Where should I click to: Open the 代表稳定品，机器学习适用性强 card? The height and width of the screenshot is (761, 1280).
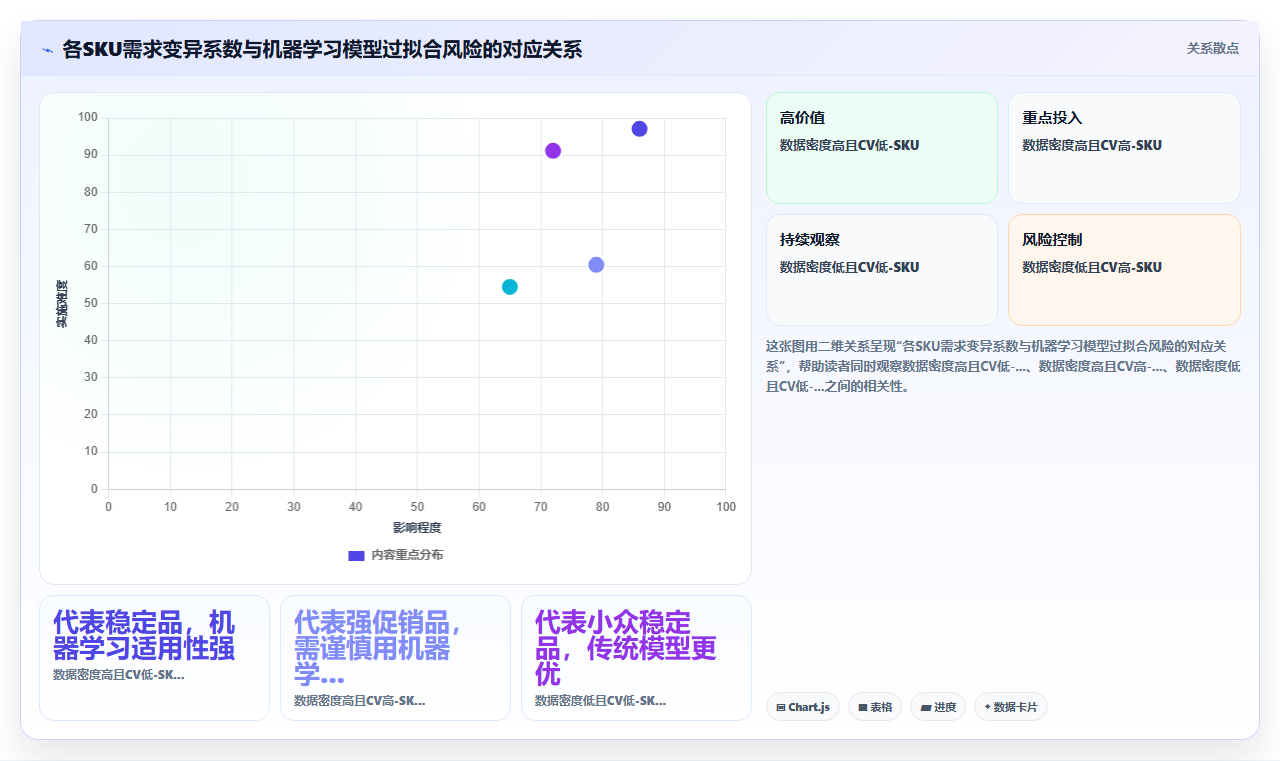154,658
